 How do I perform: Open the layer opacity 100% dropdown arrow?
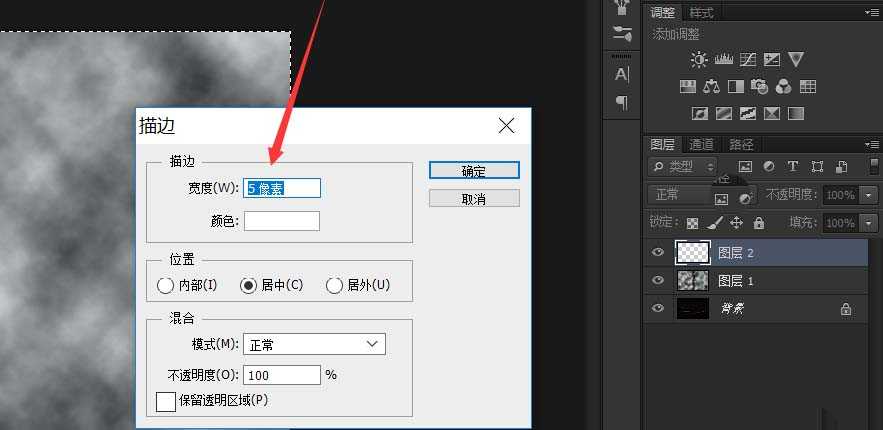[868, 195]
